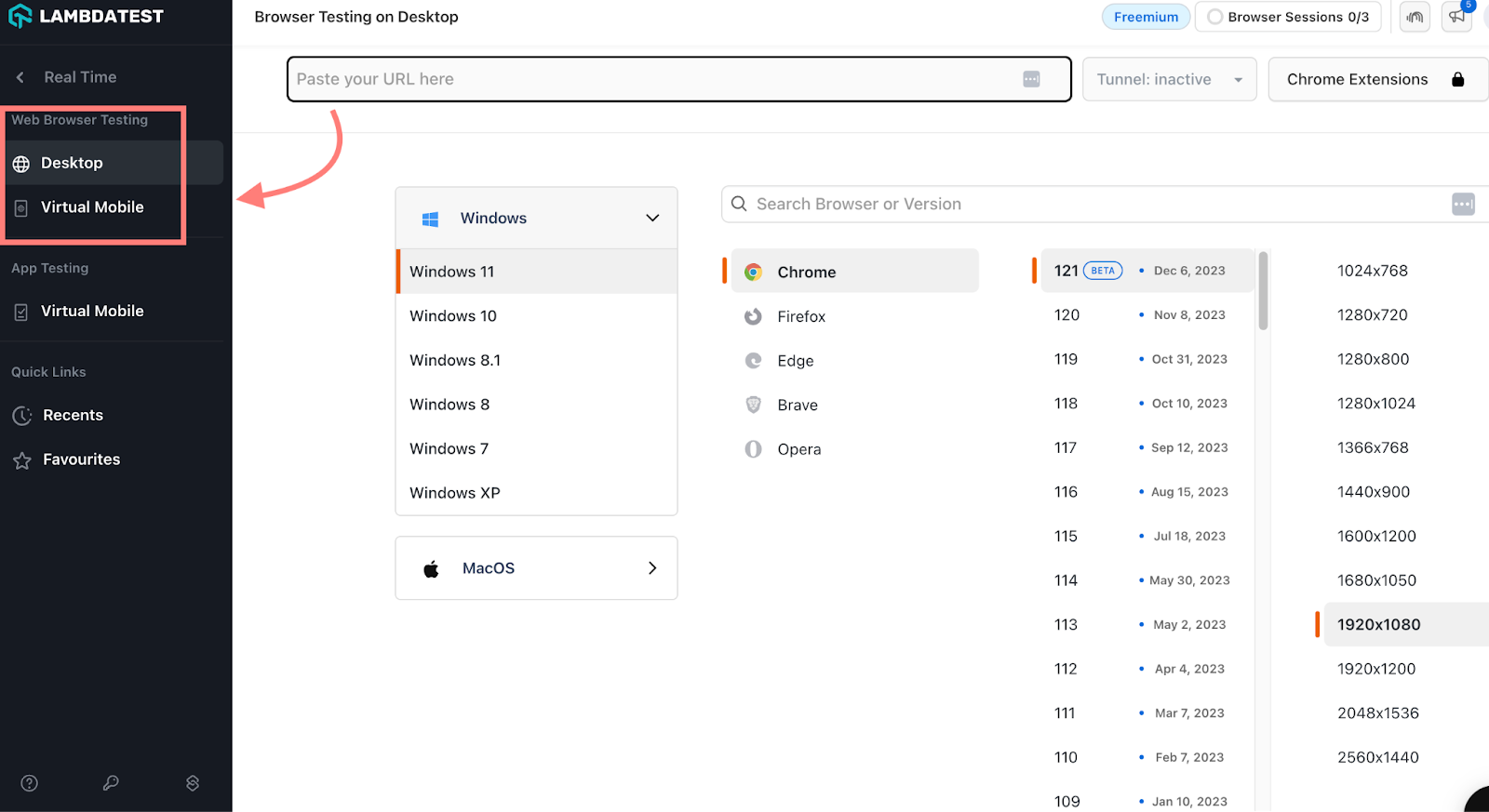The height and width of the screenshot is (812, 1489).
Task: Click the browser version list scrollbar
Action: [1263, 291]
